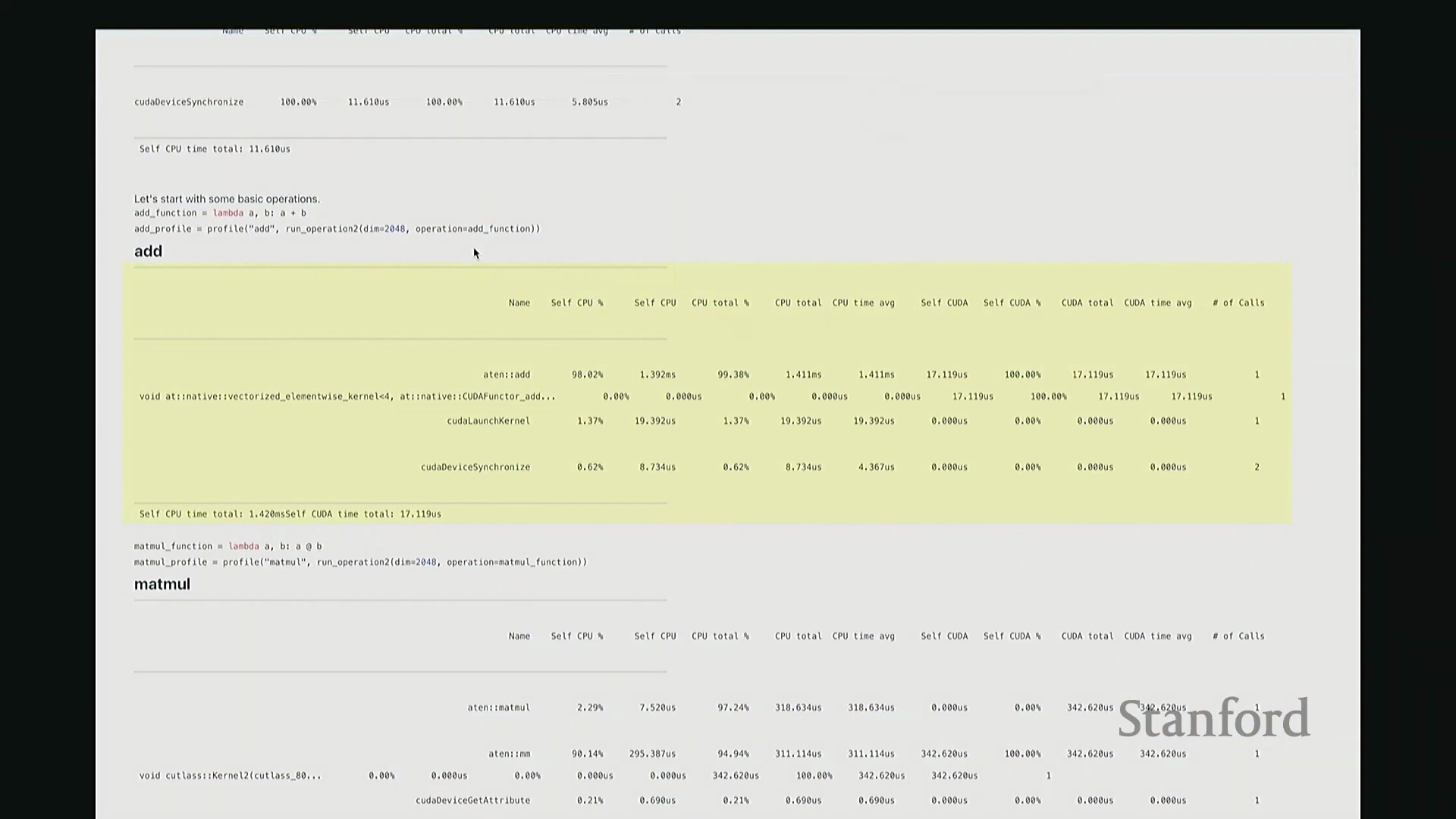Click the add_profile code line
Screen dimensions: 1456x819
[337, 229]
